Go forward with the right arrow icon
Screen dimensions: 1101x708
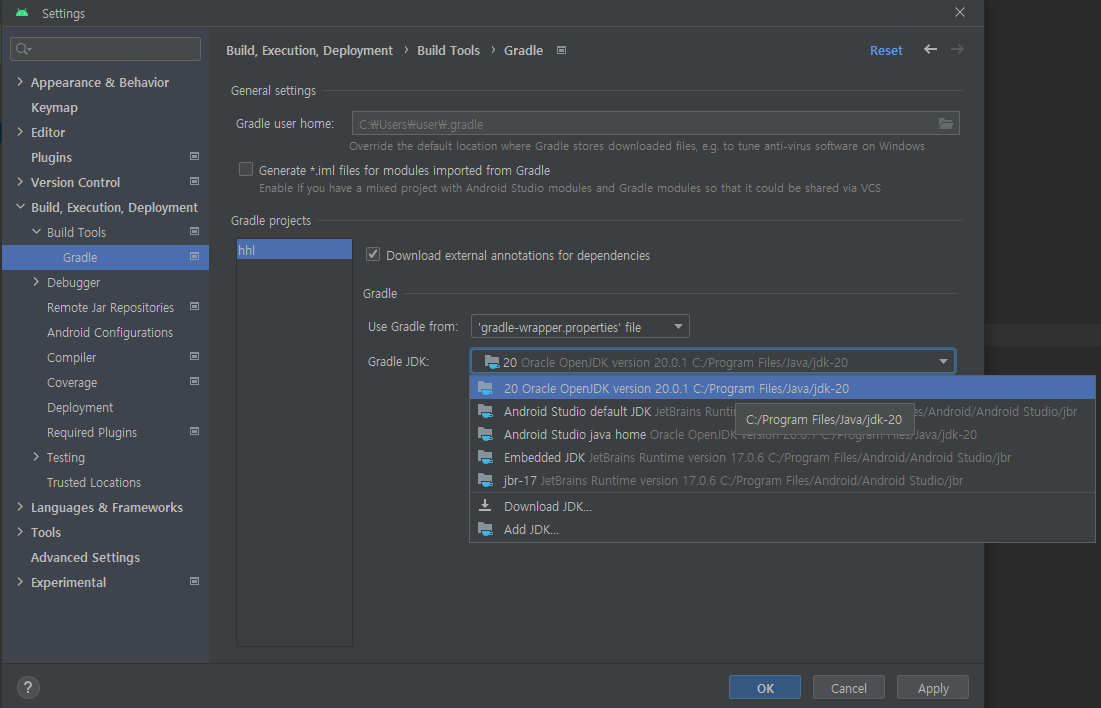(957, 49)
